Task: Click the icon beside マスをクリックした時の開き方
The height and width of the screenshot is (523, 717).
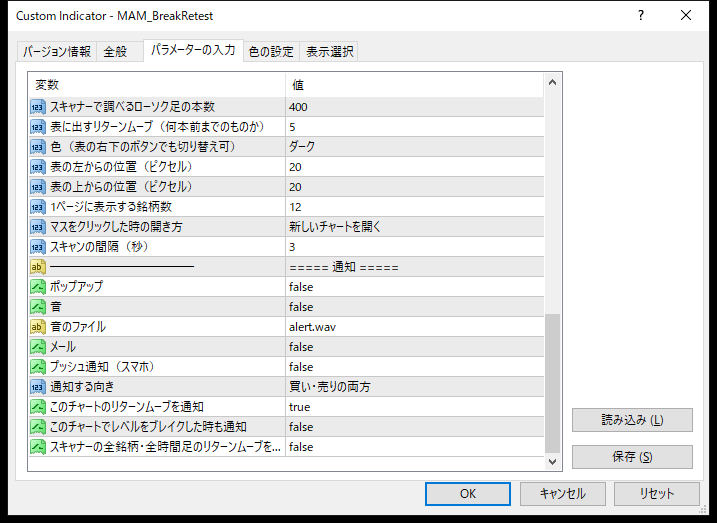Action: (38, 227)
